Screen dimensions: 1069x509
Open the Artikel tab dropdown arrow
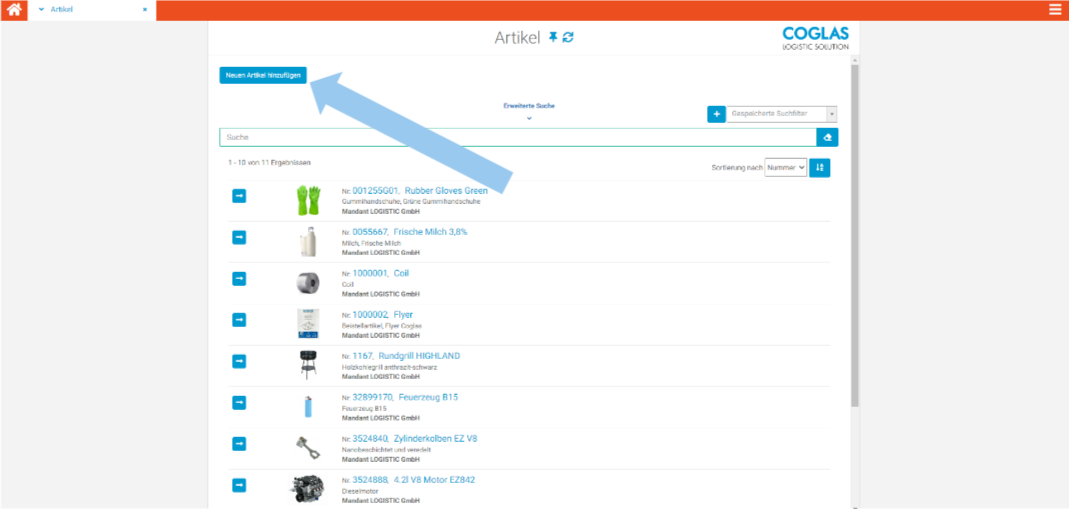(x=41, y=10)
